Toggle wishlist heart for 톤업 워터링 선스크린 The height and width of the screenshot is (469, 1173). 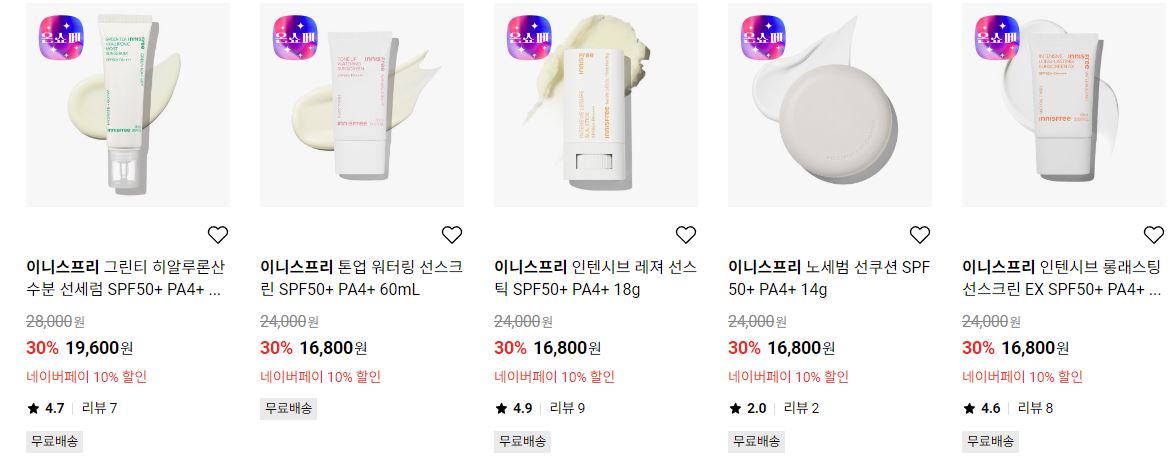(x=452, y=235)
